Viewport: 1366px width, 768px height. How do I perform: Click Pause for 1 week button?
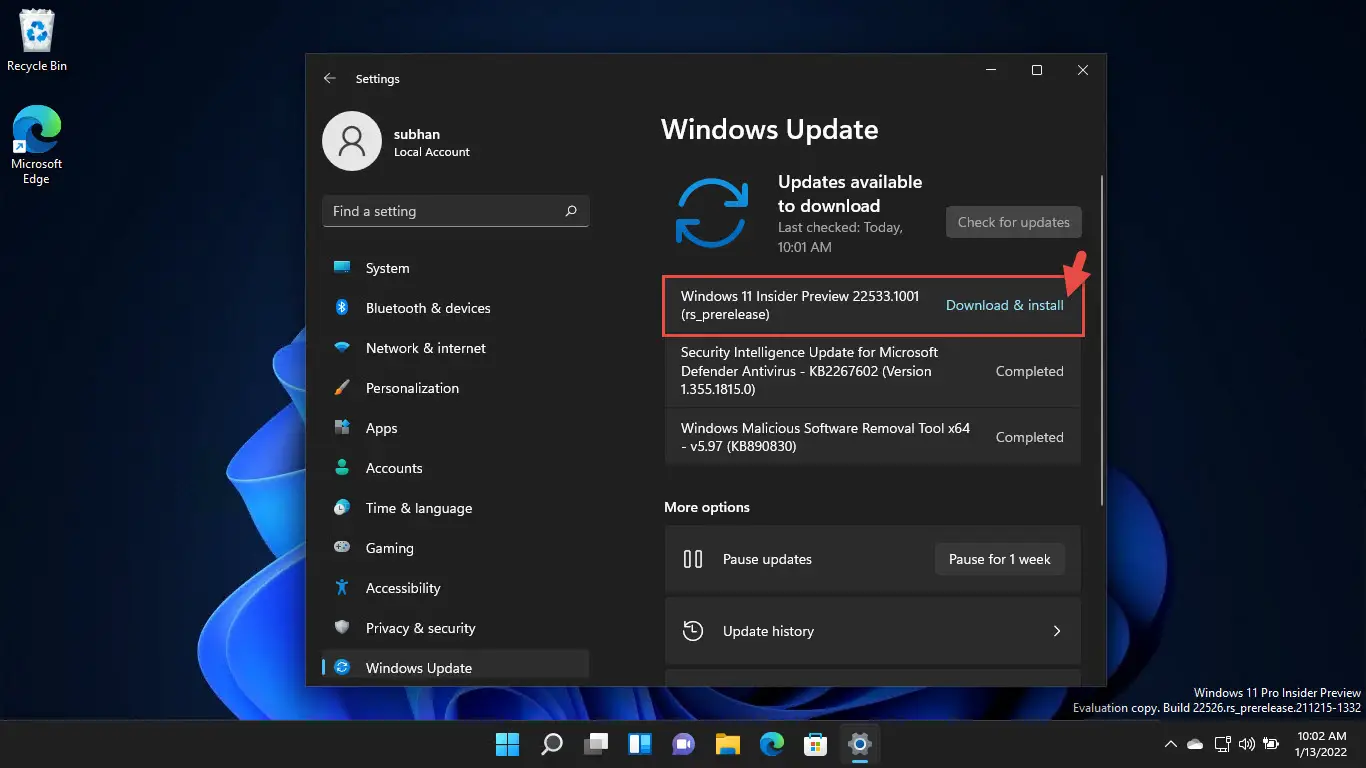point(1000,559)
